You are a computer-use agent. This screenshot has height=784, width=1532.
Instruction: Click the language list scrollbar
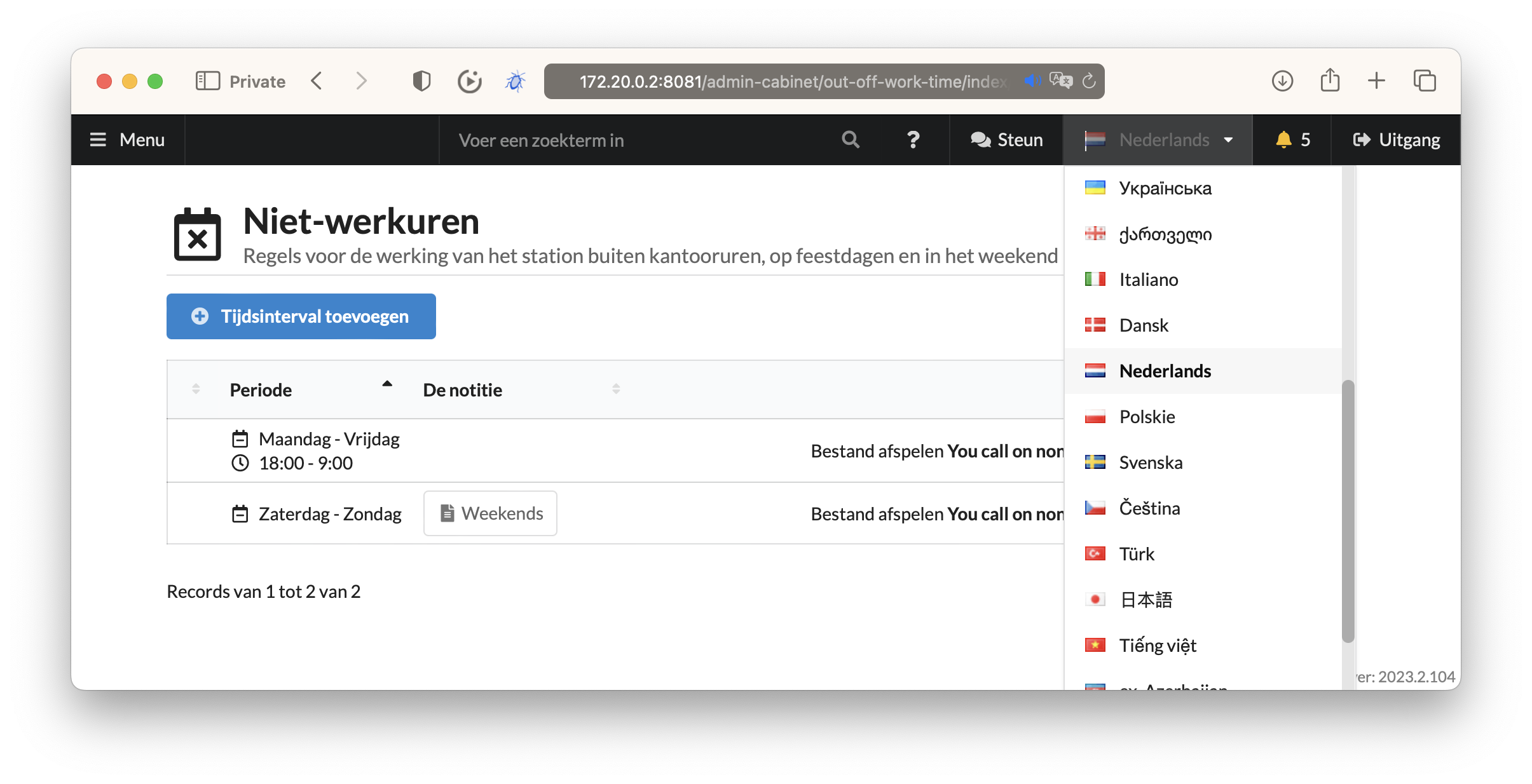click(x=1348, y=511)
